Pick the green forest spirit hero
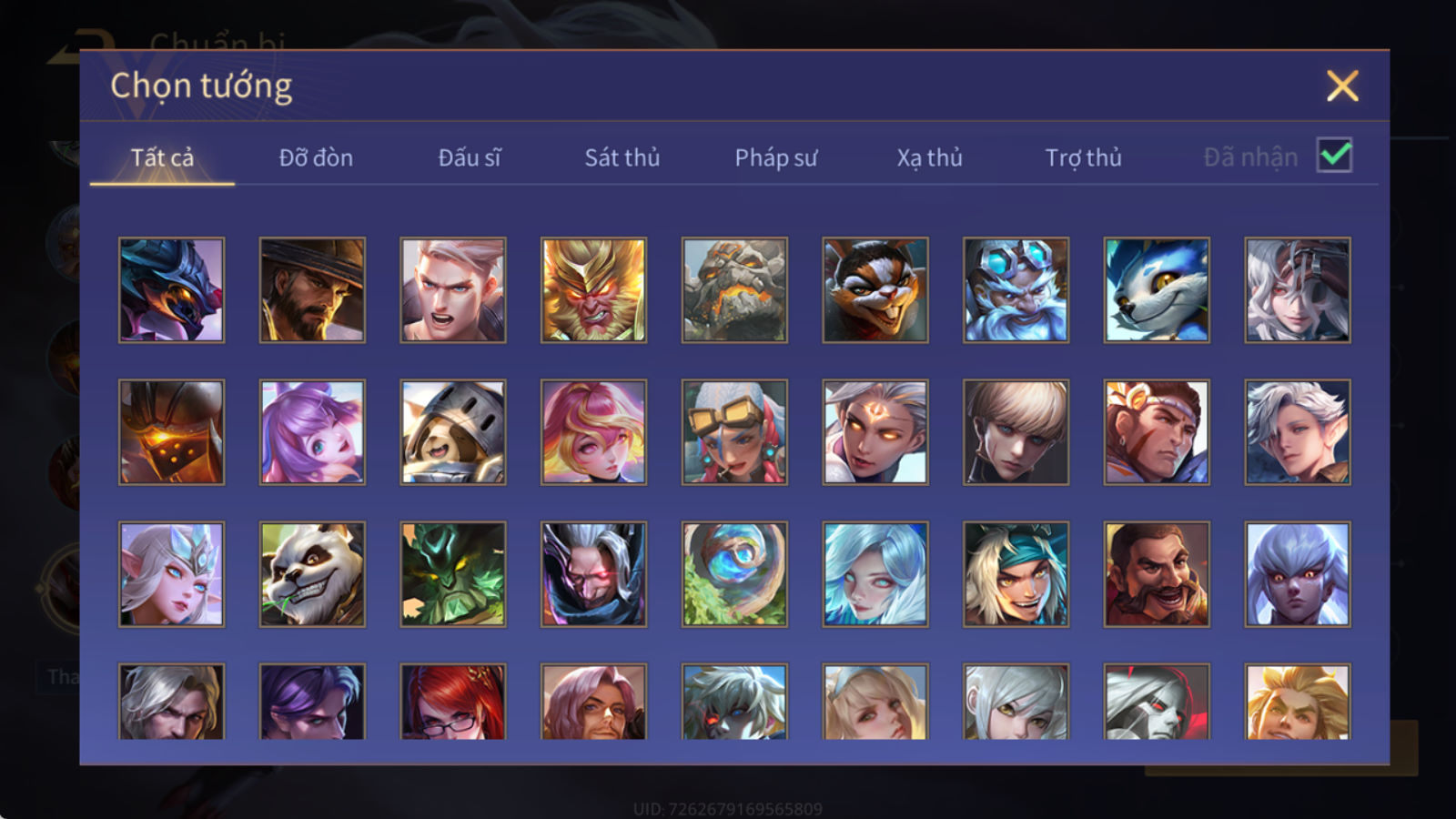 click(x=453, y=574)
